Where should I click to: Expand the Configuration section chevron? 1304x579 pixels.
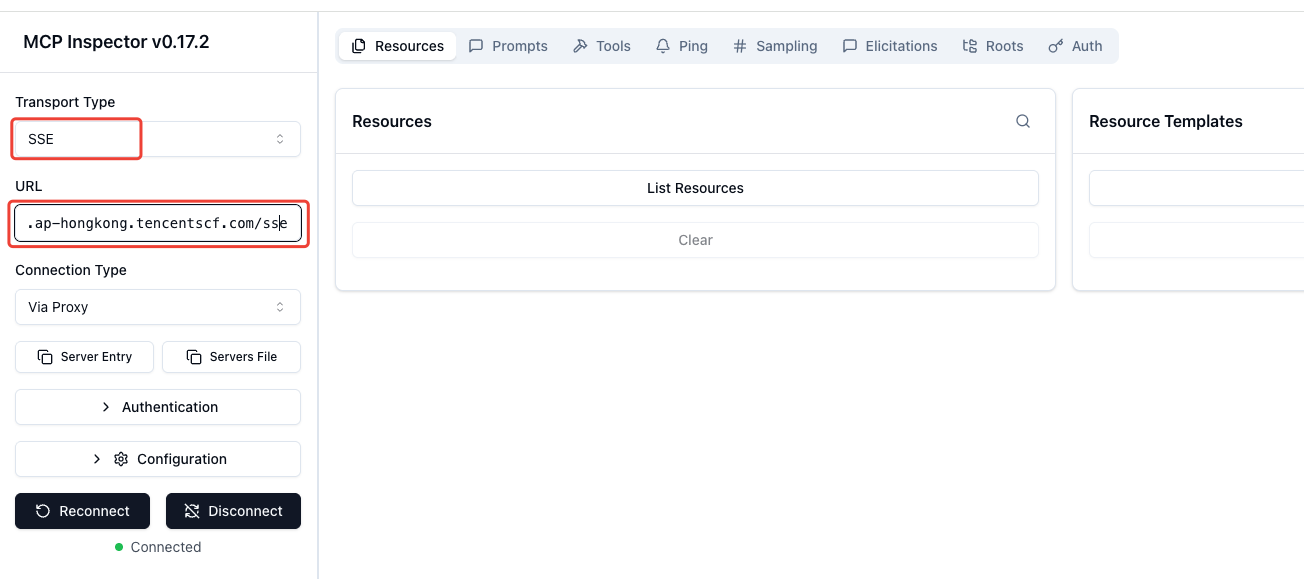(x=97, y=459)
